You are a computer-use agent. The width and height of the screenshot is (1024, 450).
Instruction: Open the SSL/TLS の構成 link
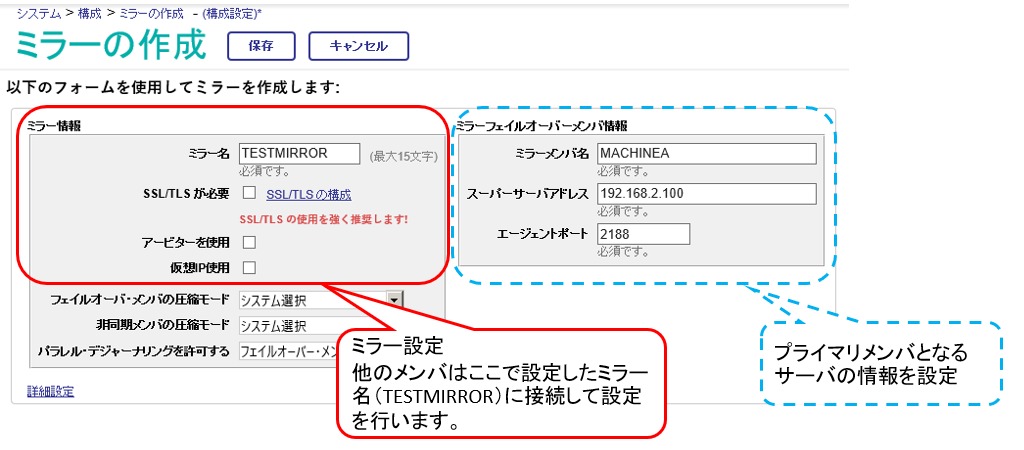coord(309,195)
